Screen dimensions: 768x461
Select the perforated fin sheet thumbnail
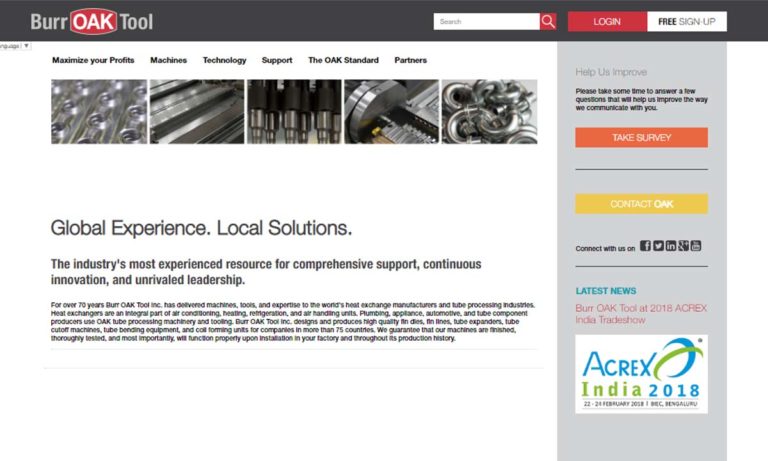coord(99,112)
